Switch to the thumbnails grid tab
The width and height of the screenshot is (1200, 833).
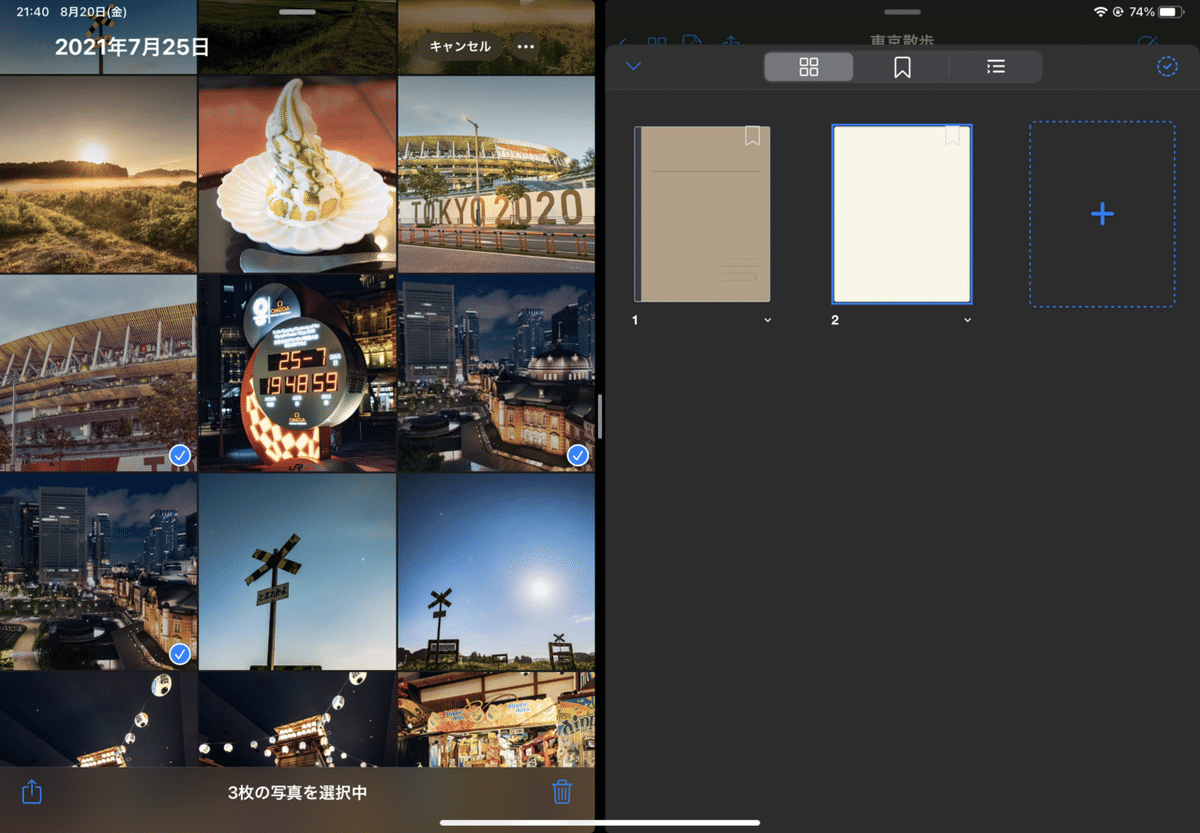[x=809, y=67]
